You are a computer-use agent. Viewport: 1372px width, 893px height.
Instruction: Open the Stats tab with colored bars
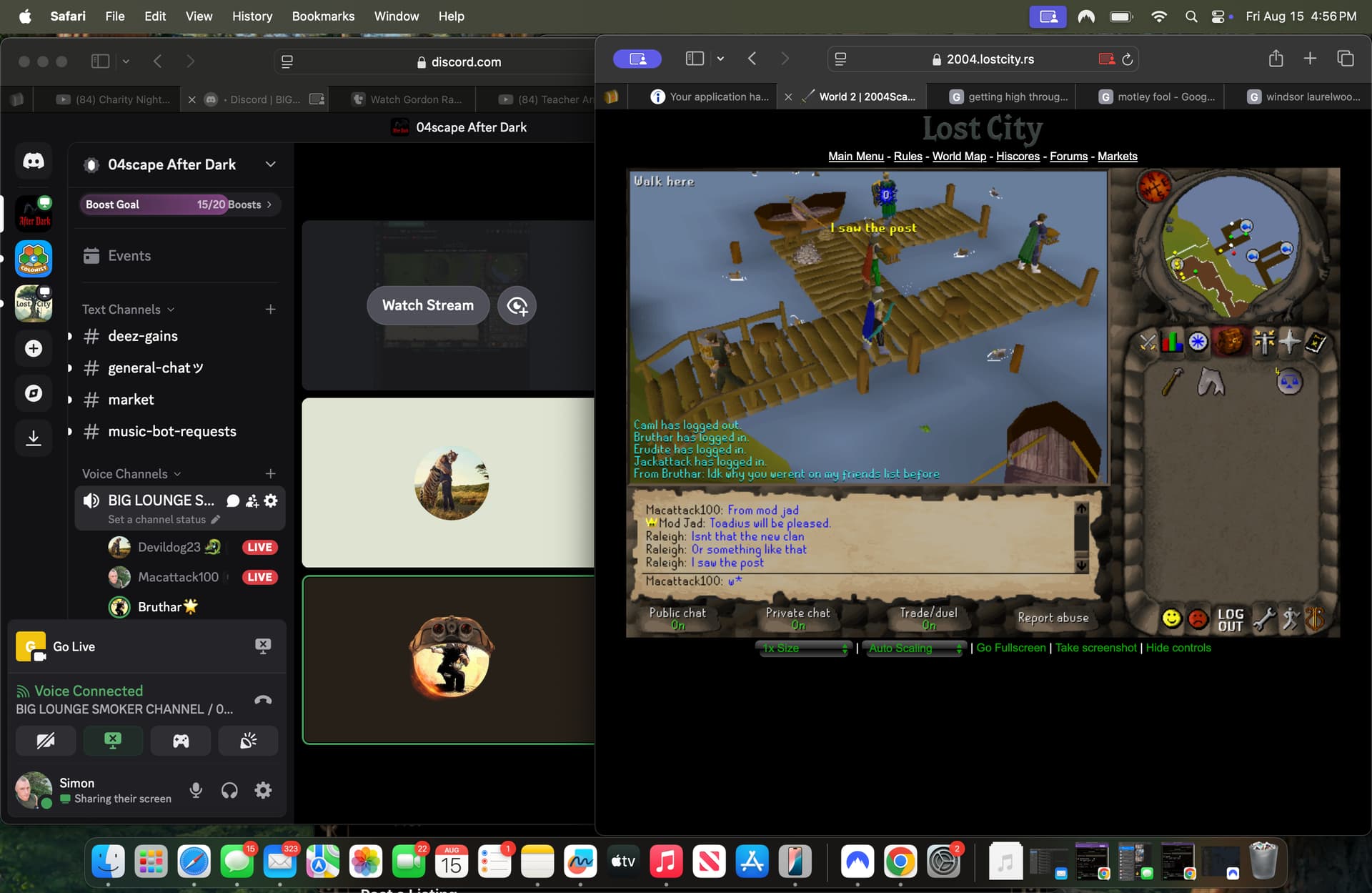coord(1172,342)
